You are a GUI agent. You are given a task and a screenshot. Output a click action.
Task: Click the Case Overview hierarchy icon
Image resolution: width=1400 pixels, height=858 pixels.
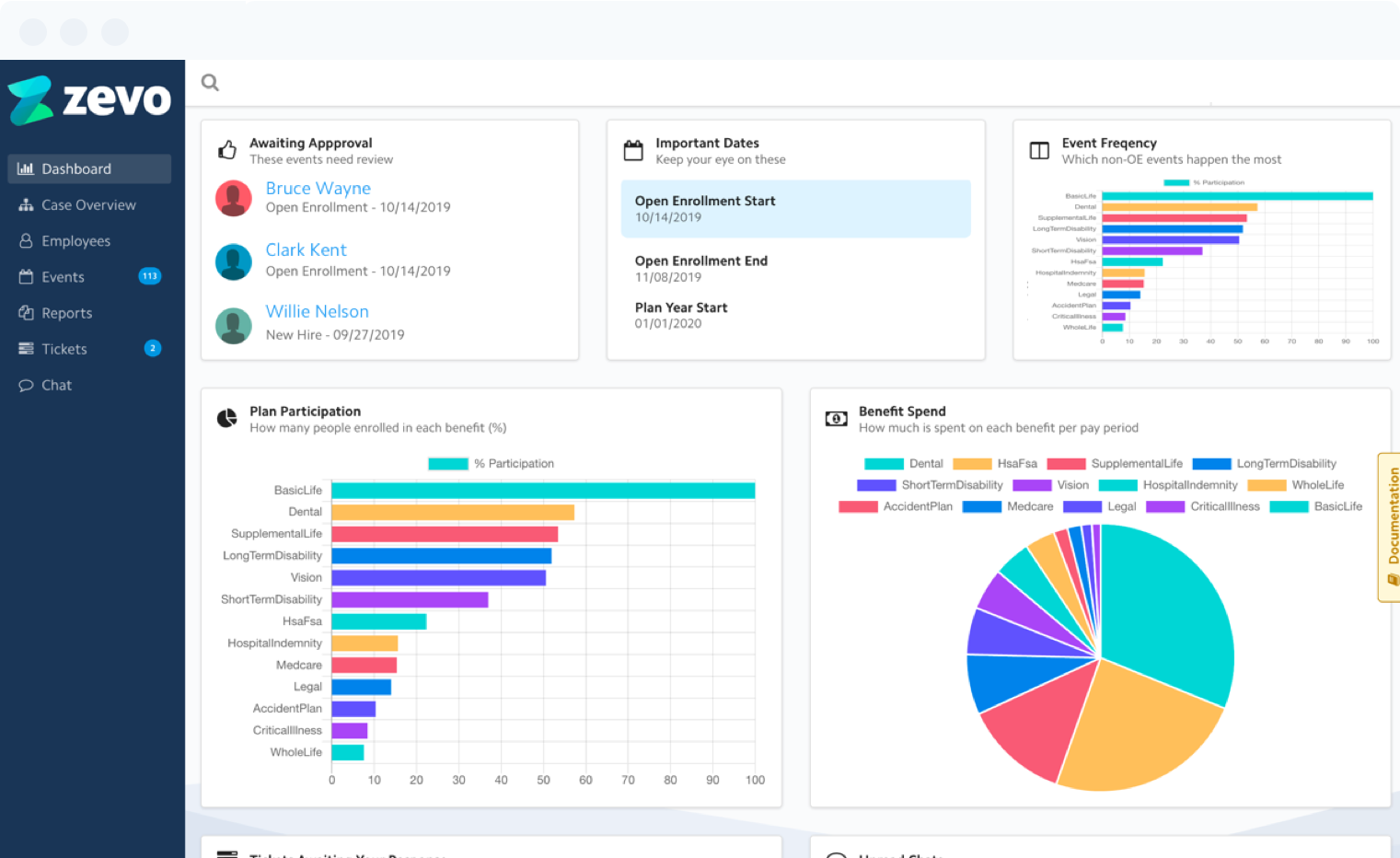pos(26,204)
